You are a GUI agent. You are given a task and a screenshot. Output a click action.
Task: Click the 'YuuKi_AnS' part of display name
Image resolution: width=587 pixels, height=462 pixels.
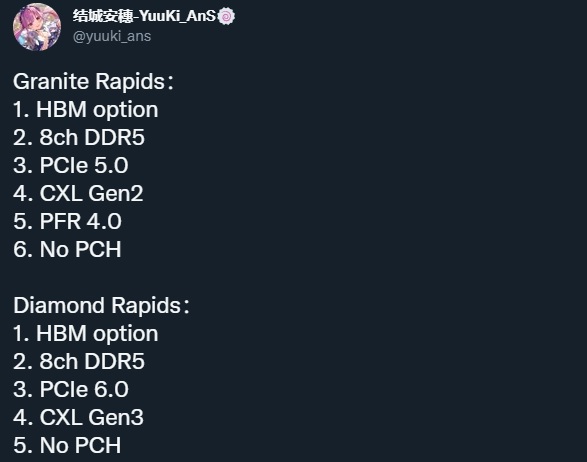(x=178, y=16)
